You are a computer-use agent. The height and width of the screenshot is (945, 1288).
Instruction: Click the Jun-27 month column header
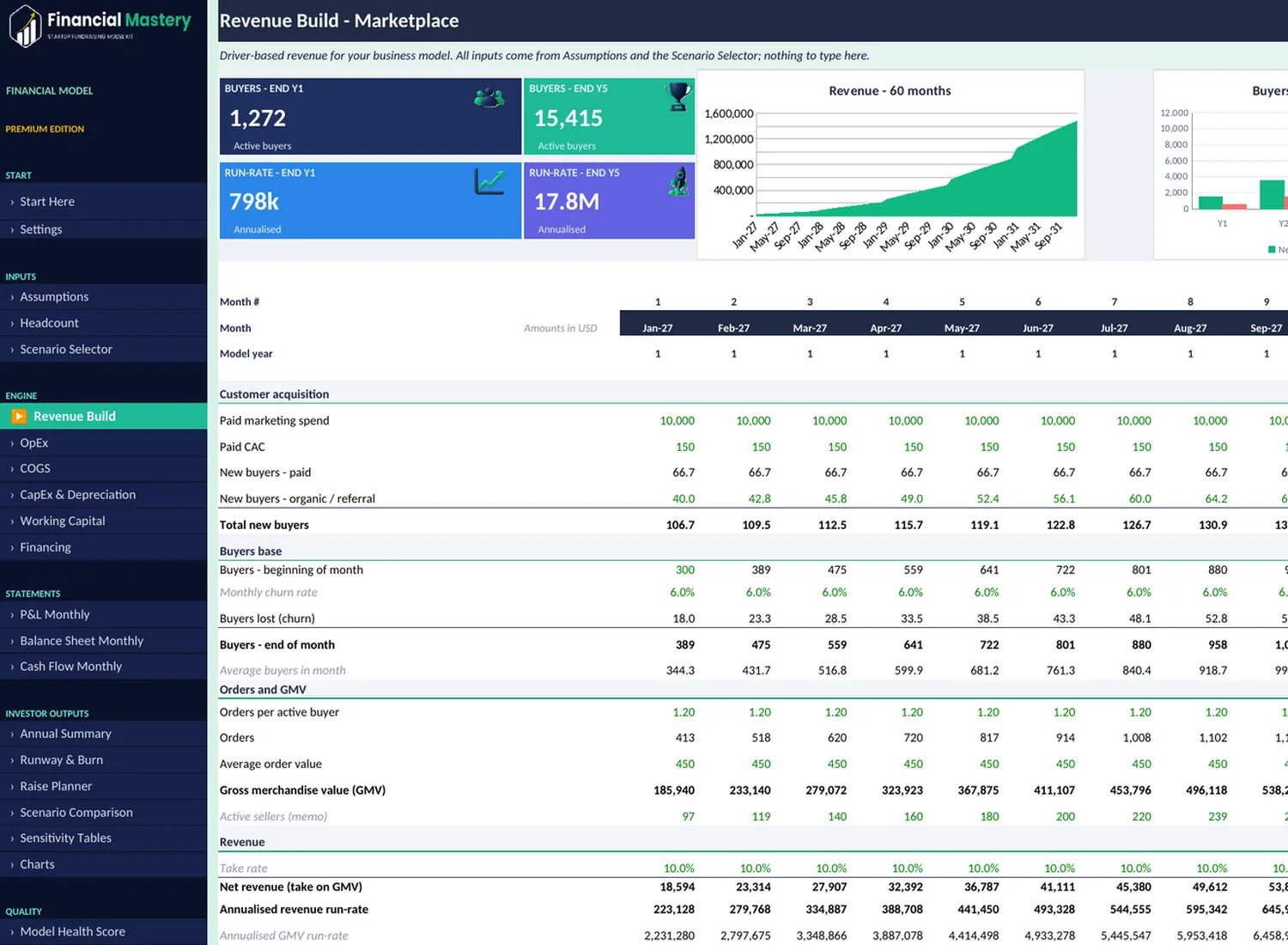tap(1038, 328)
